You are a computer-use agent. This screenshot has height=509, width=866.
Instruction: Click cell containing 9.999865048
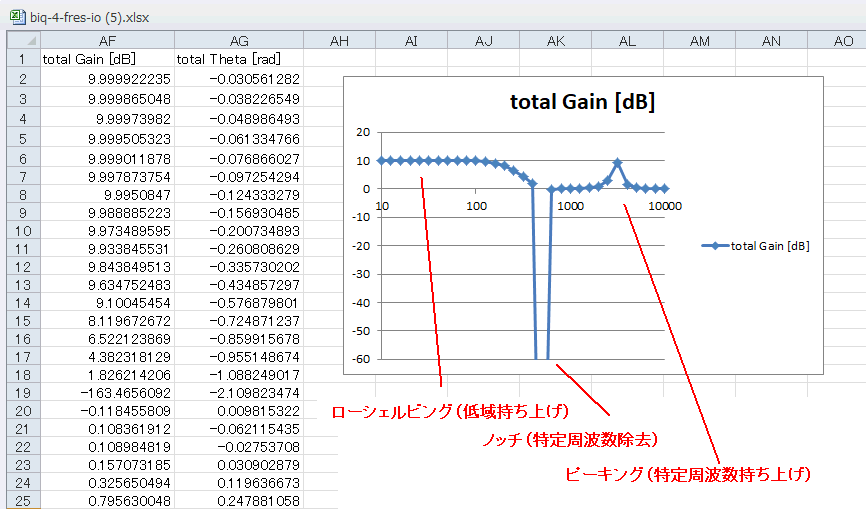(107, 99)
